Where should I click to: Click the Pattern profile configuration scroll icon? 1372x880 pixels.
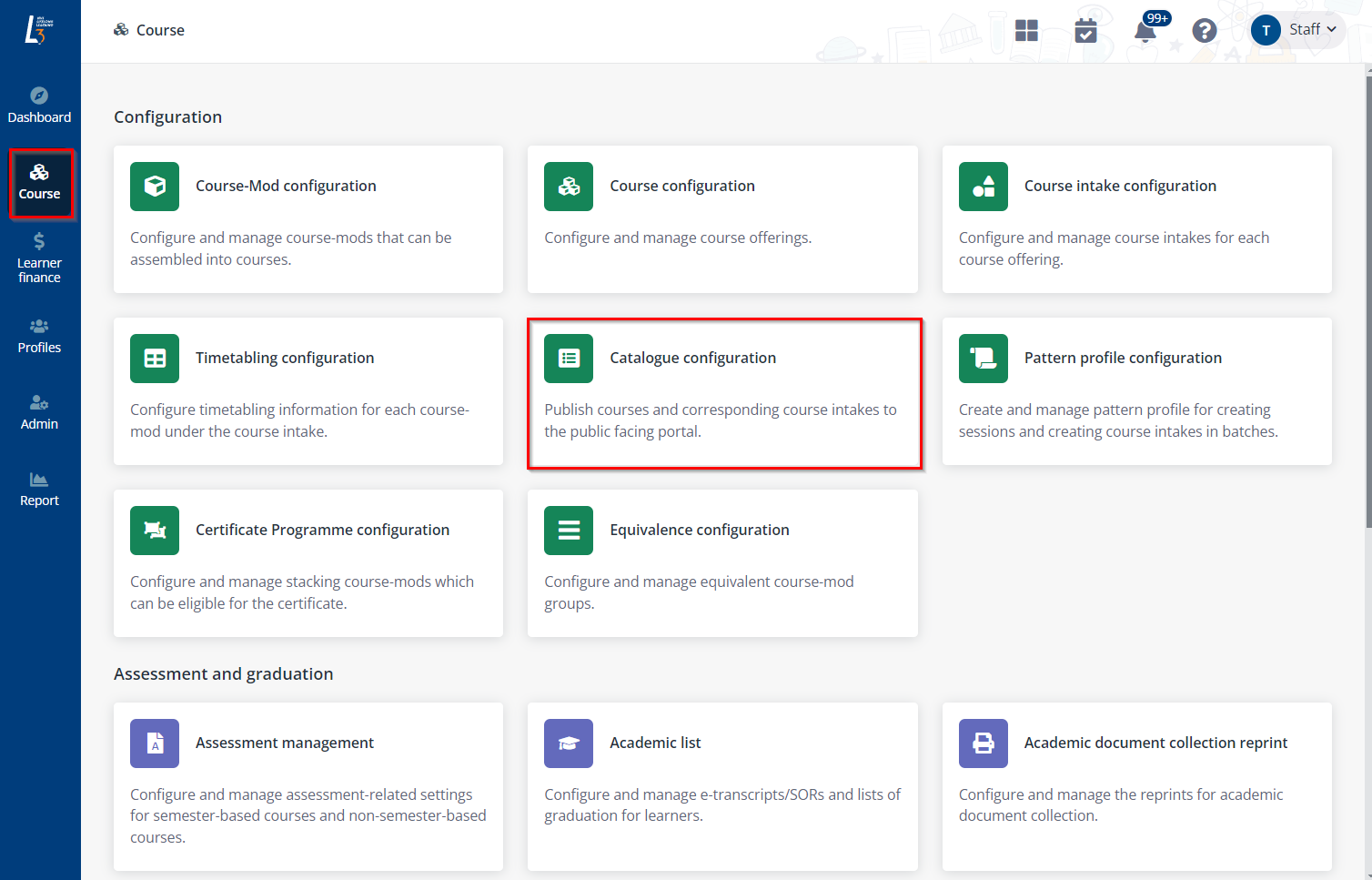click(x=983, y=359)
